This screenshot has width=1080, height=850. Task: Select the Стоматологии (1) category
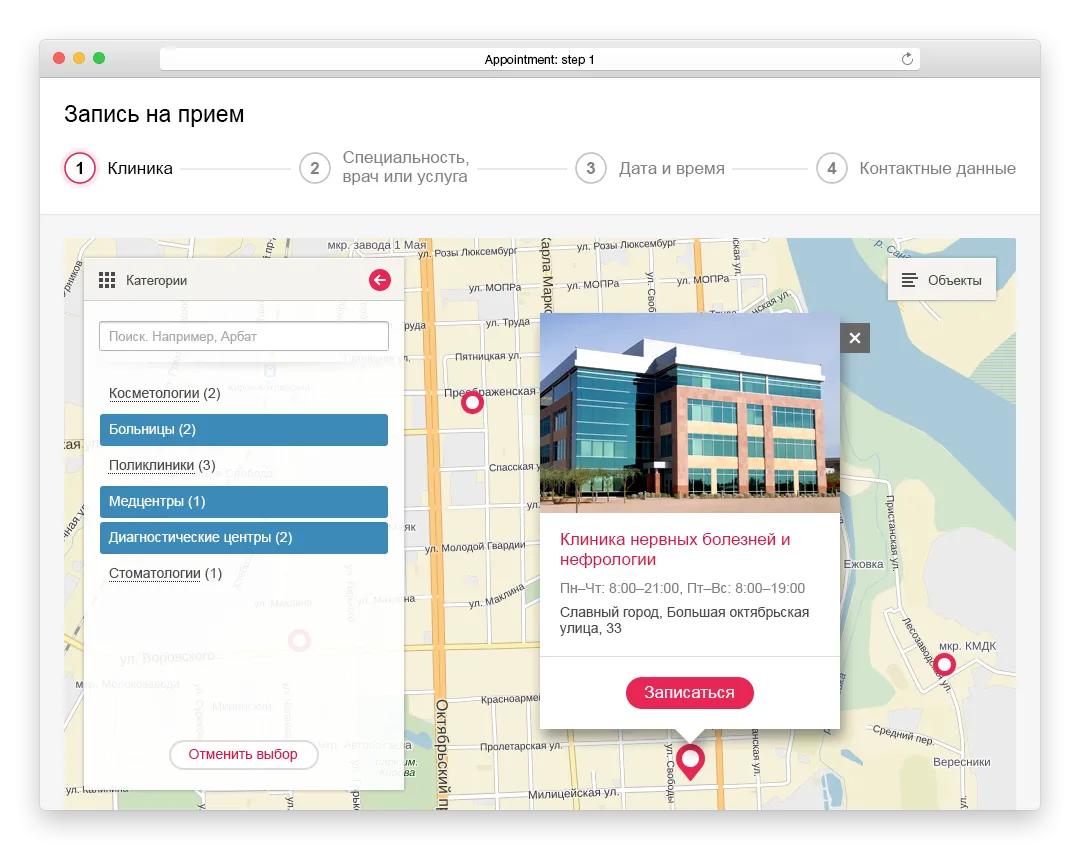165,574
